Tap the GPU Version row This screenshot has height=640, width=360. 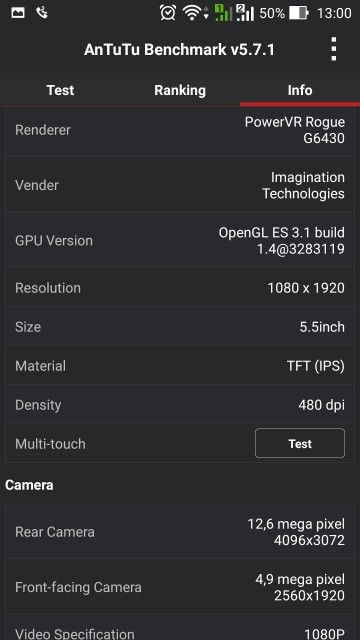tap(180, 240)
